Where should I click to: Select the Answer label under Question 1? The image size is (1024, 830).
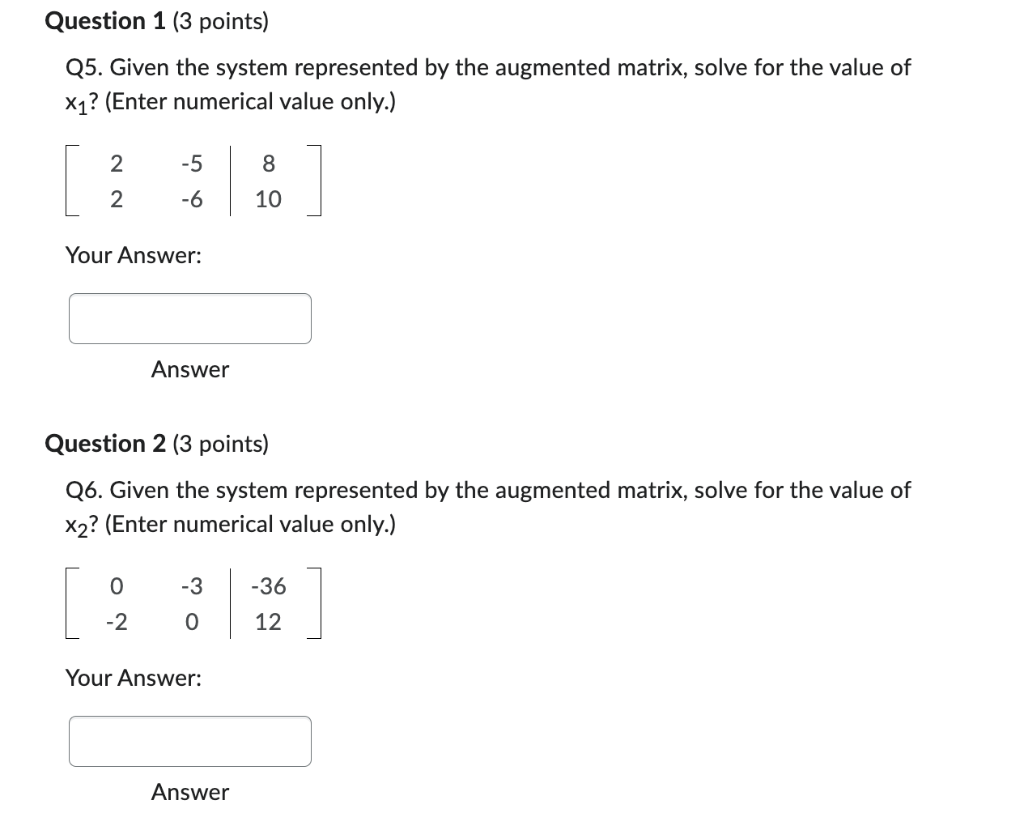tap(190, 369)
